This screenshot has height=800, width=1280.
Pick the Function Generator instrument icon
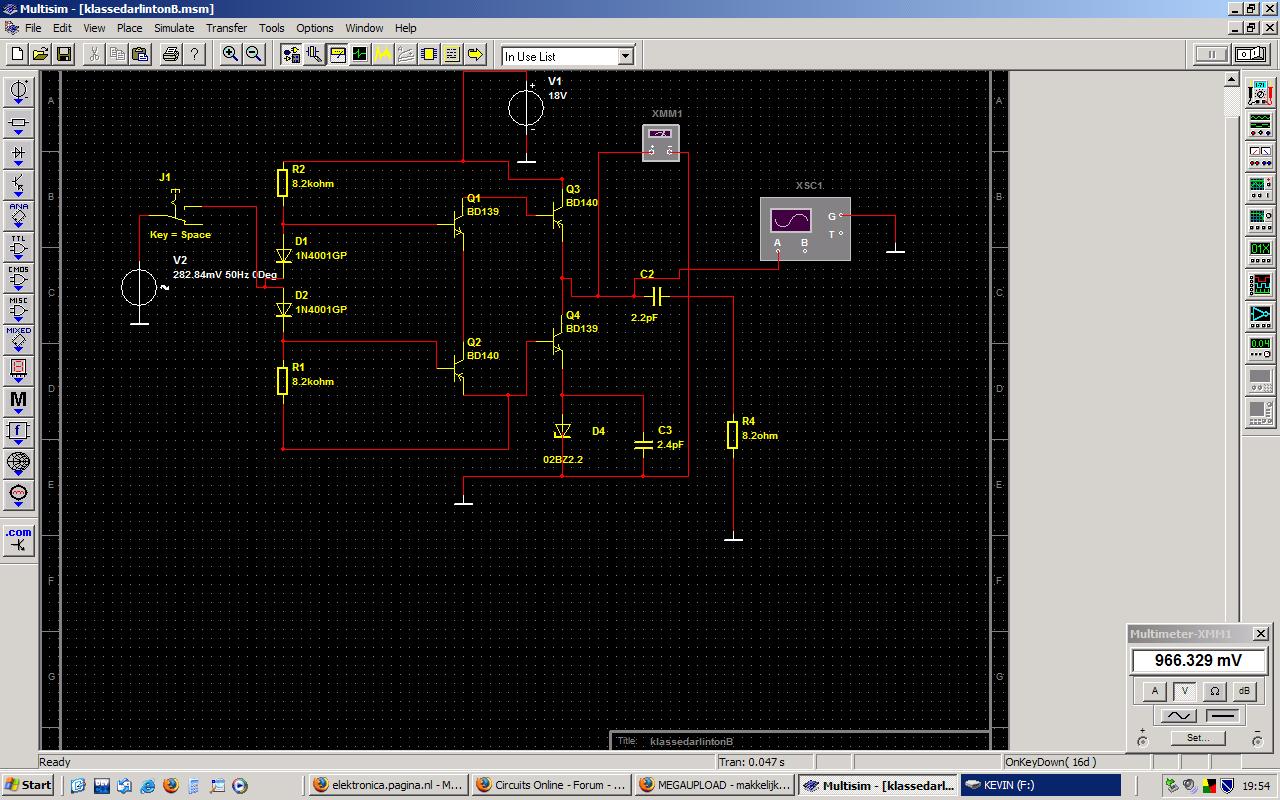[x=1260, y=126]
